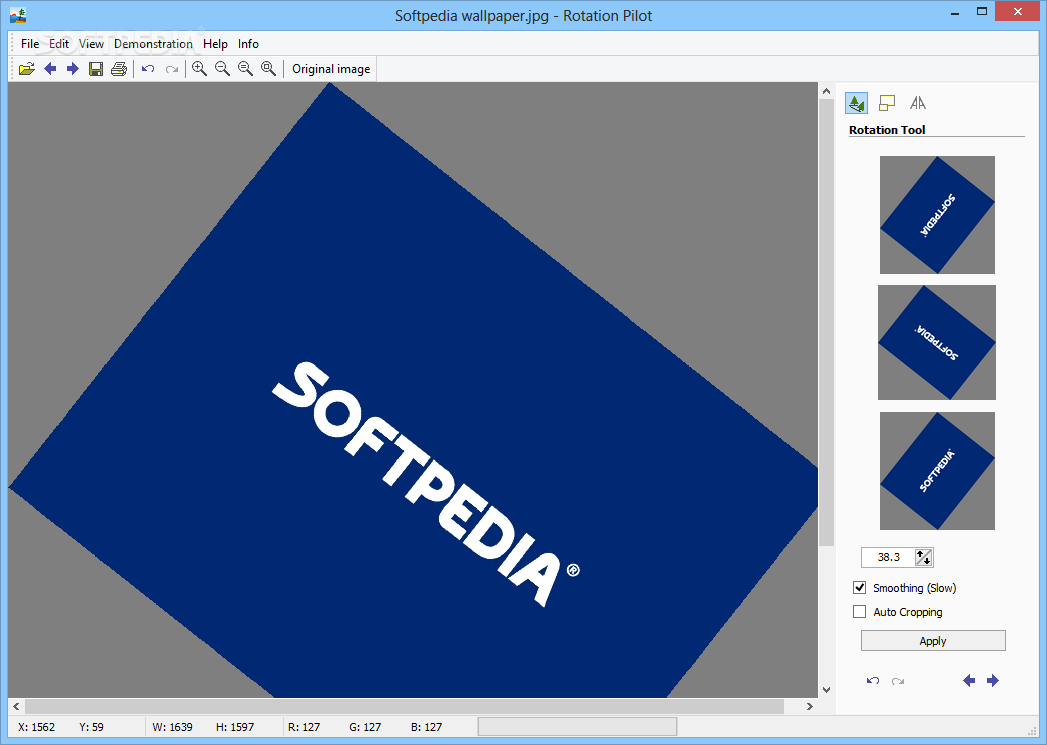The image size is (1047, 745).
Task: Zoom out with the minus magnifier
Action: coord(222,69)
